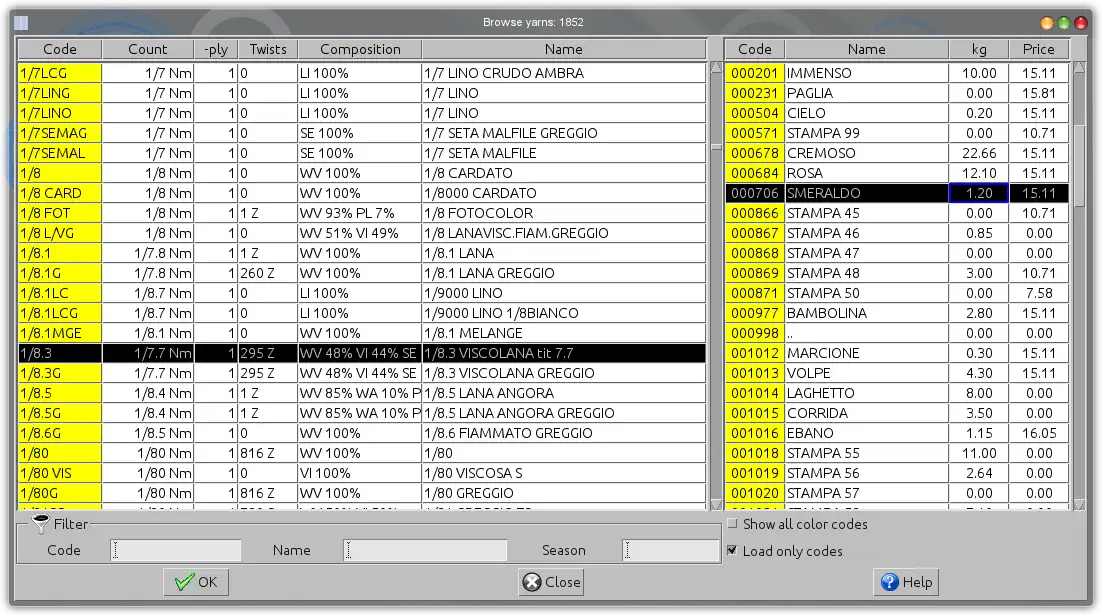Select yarn code 1/8.6G
This screenshot has height=615, width=1102.
[x=60, y=434]
